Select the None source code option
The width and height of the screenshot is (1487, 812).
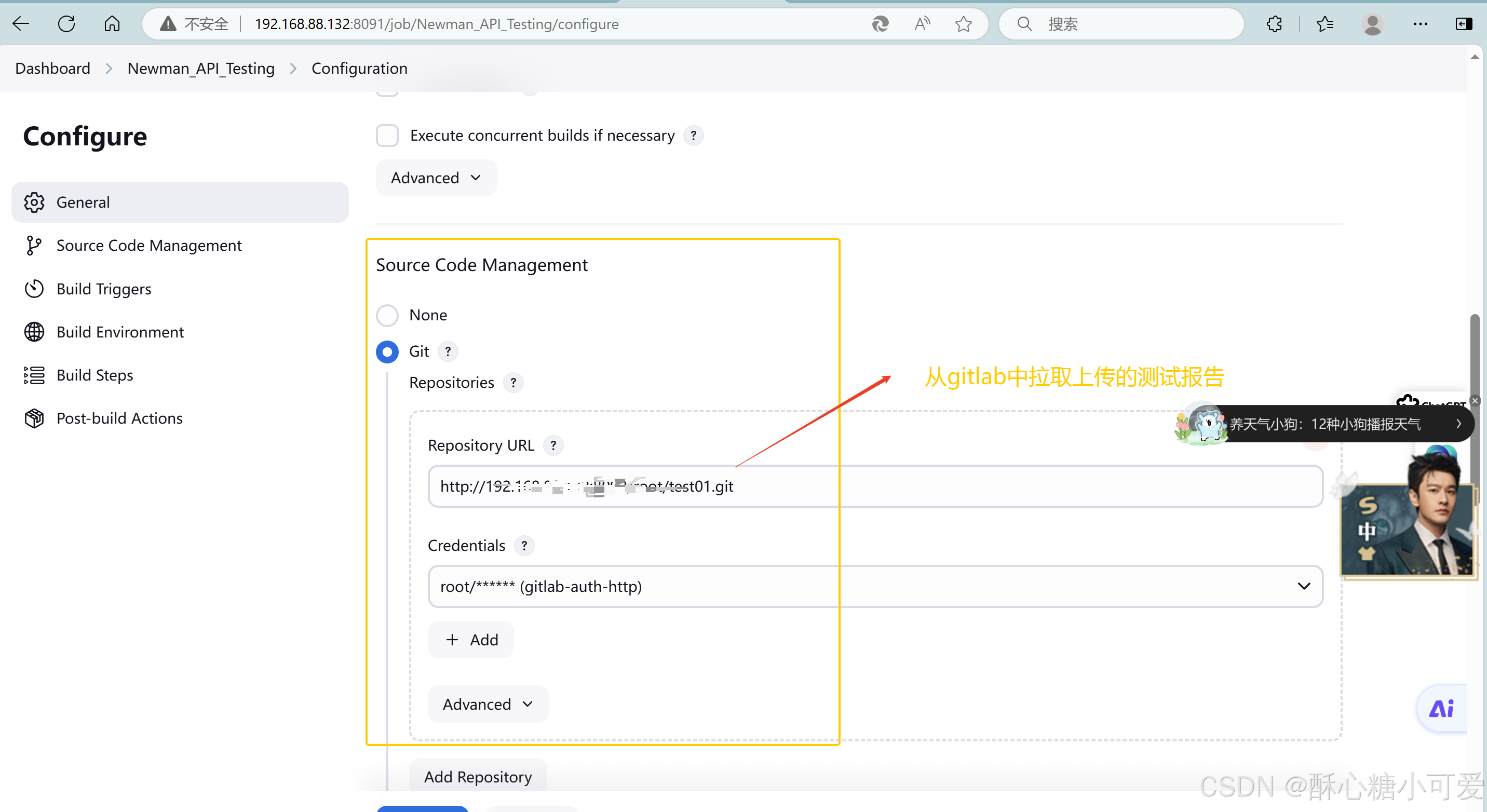pyautogui.click(x=387, y=315)
